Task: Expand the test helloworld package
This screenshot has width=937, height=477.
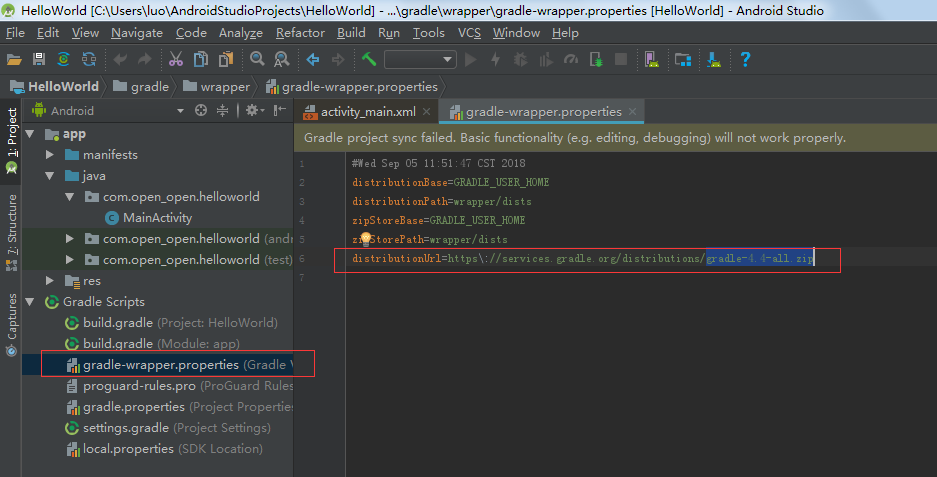Action: tap(70, 259)
